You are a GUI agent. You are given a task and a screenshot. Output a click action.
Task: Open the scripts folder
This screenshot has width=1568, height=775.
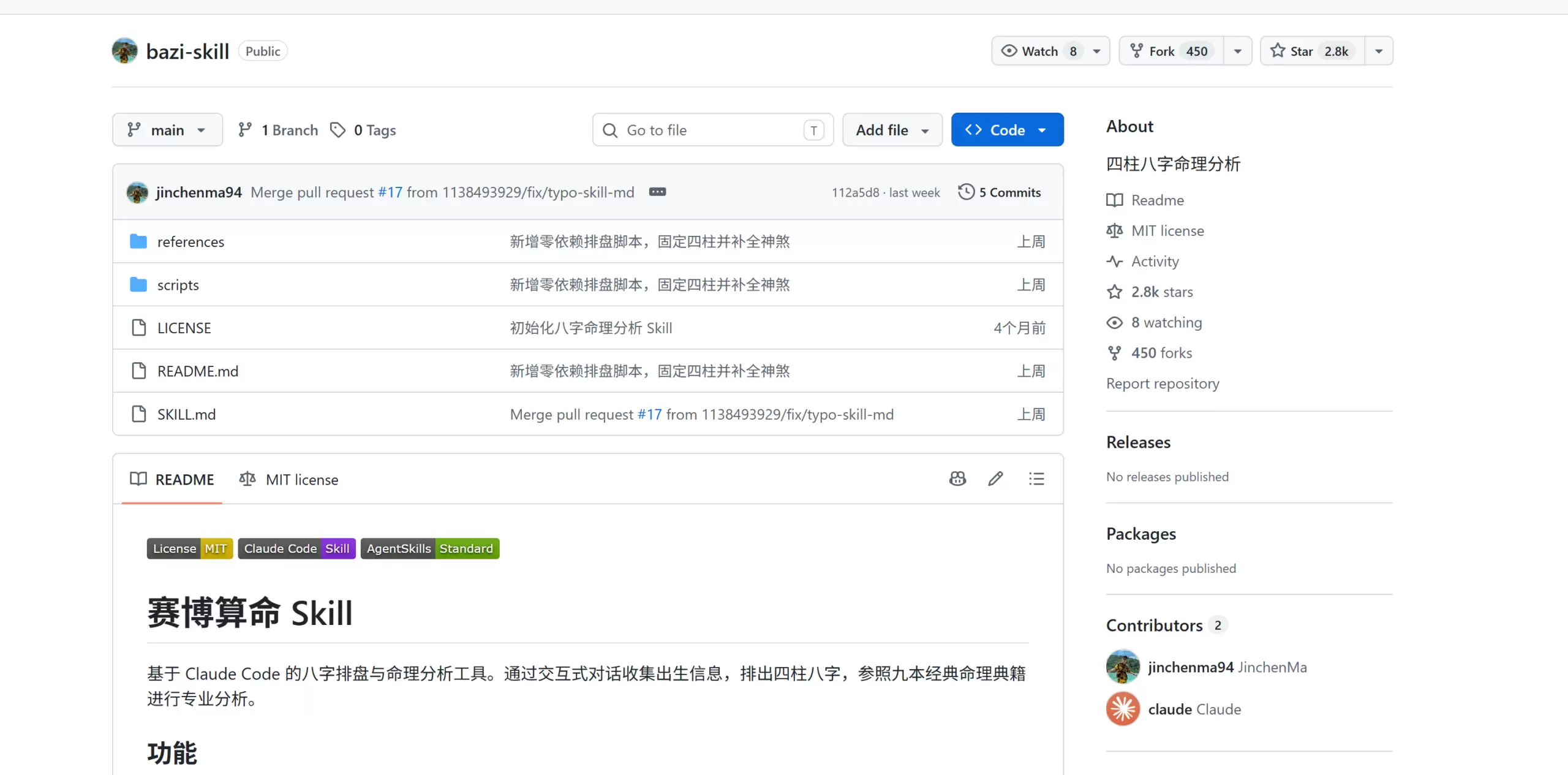click(178, 285)
